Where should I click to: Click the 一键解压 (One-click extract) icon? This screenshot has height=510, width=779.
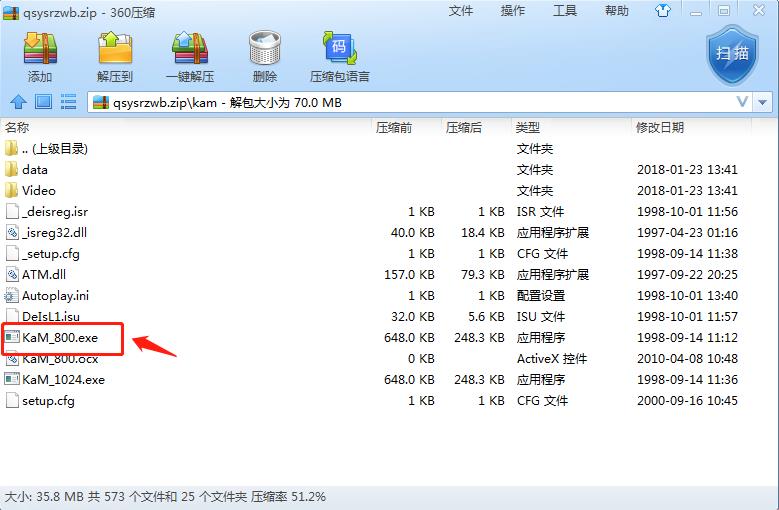coord(189,56)
